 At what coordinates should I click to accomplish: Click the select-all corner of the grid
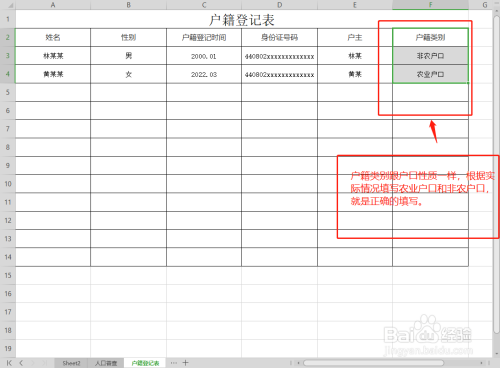(x=8, y=5)
